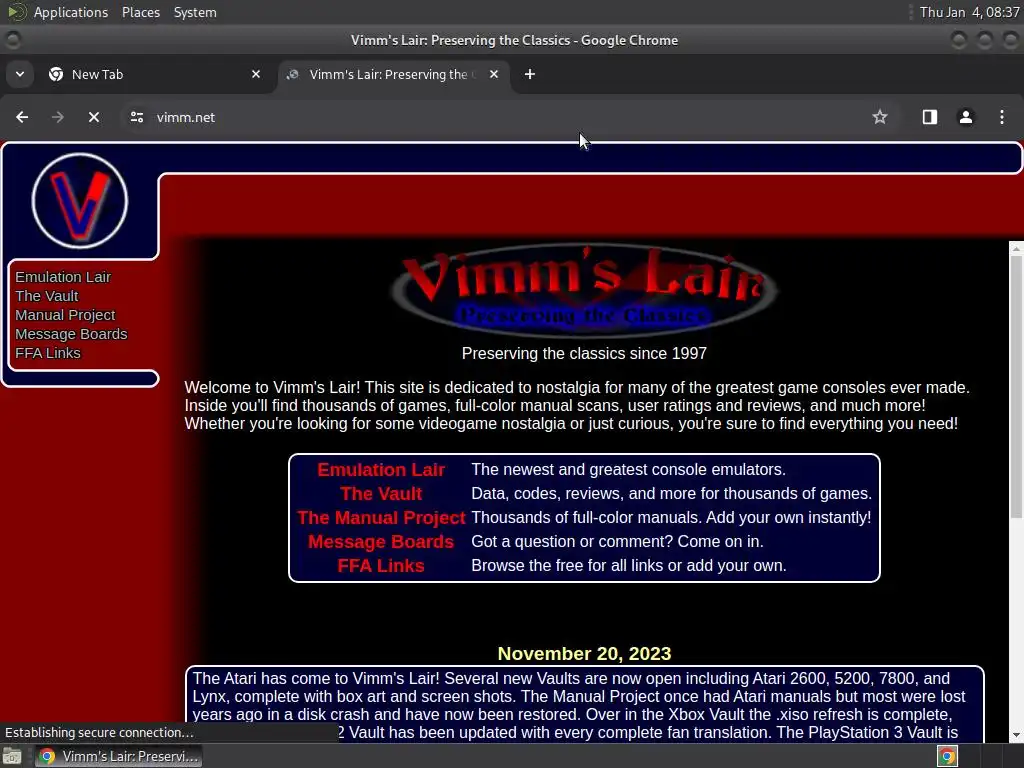Screen dimensions: 1024x768
Task: Click 'Got a question or comment? Come on in.'
Action: point(617,541)
